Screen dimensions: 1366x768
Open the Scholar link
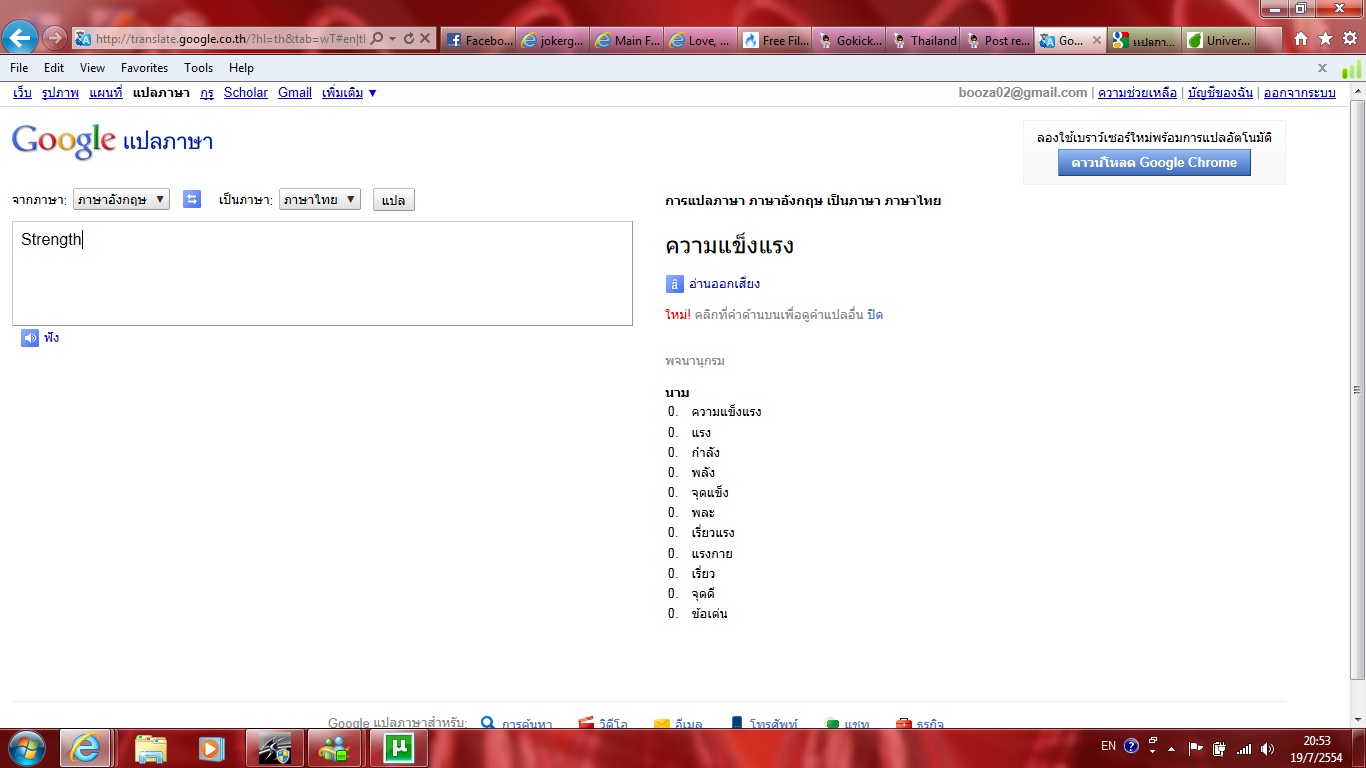(246, 93)
